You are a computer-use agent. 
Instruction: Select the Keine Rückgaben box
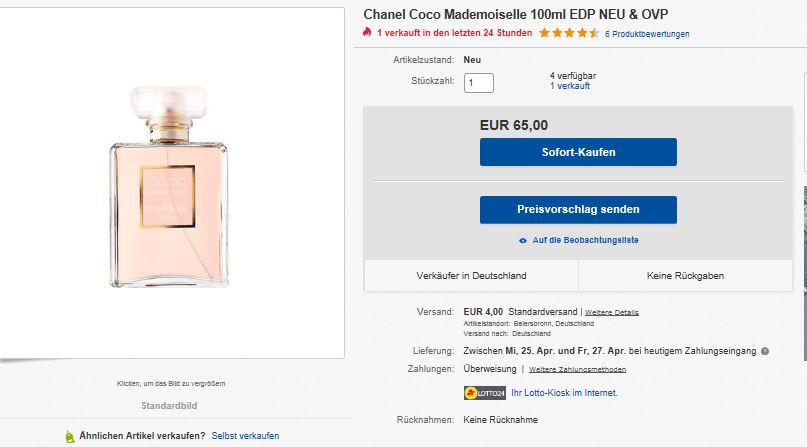(x=685, y=276)
